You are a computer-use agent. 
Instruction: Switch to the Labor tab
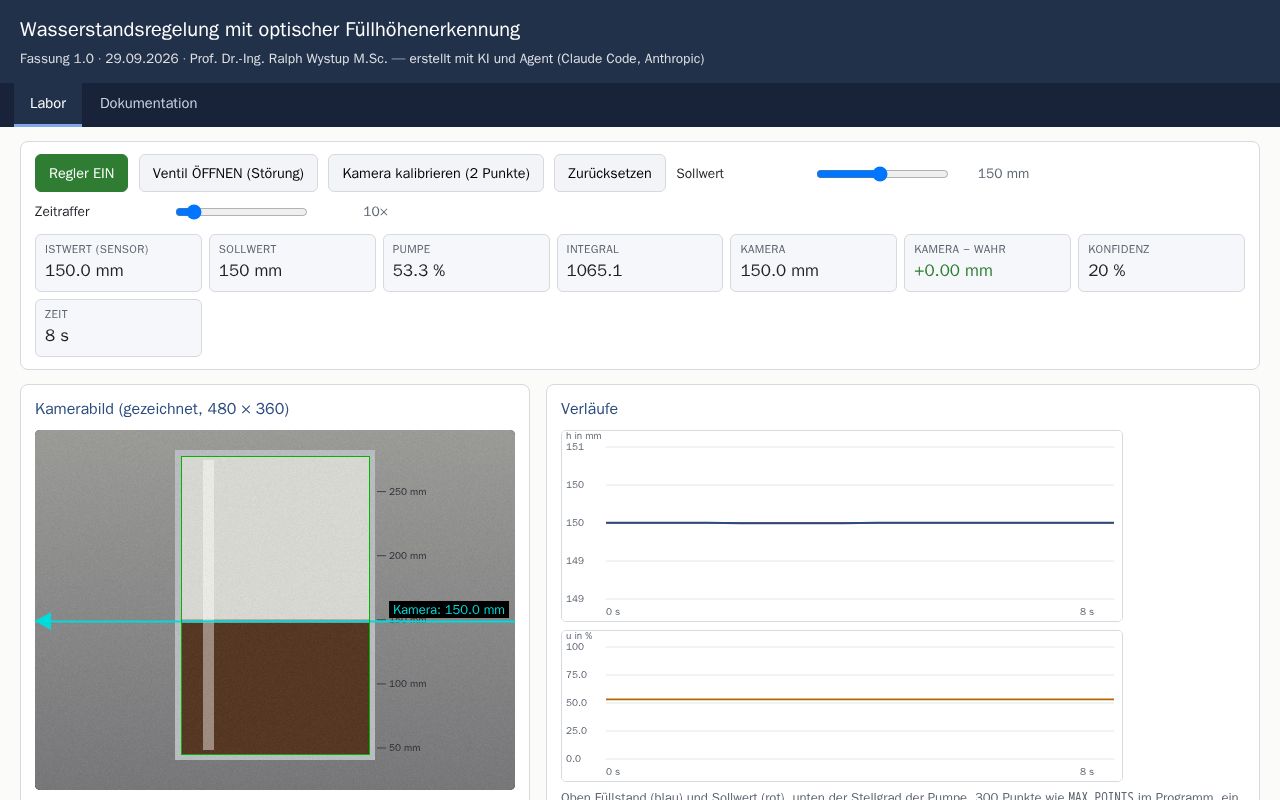tap(48, 104)
